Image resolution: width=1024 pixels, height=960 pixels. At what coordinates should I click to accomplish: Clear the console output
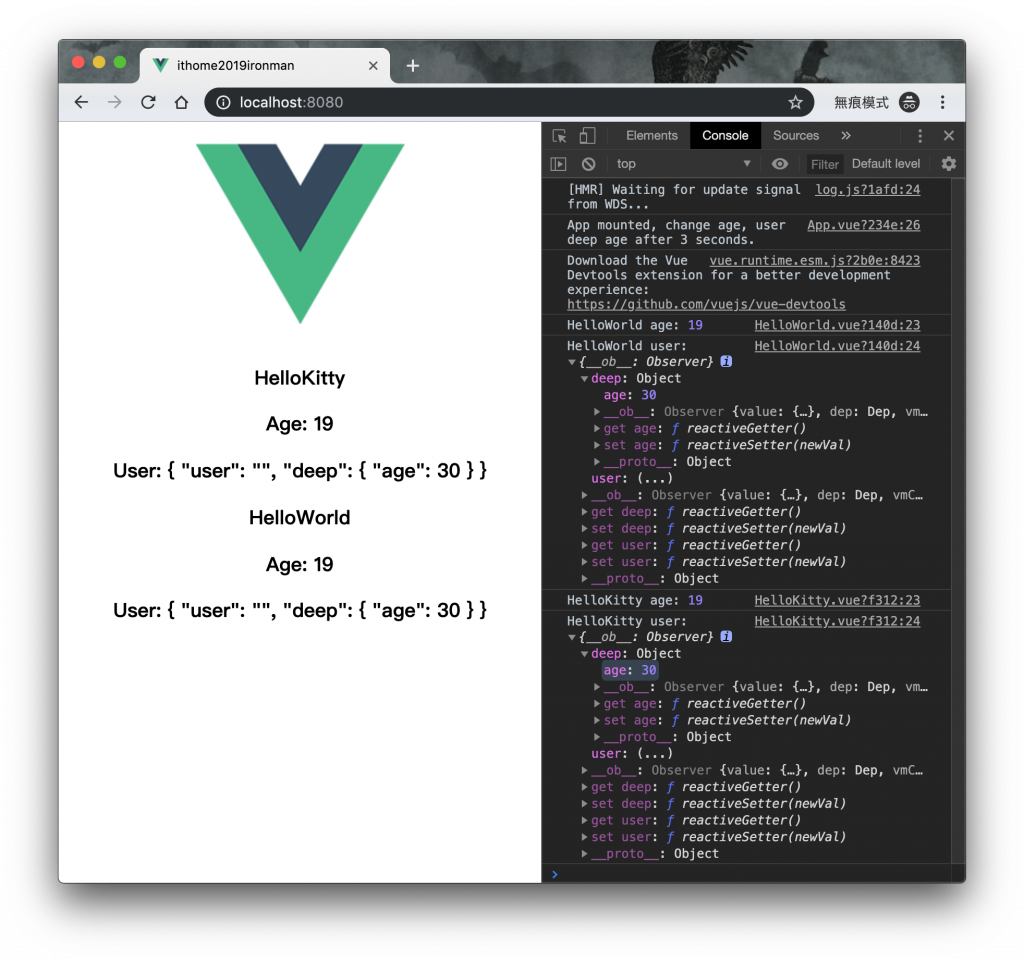coord(588,164)
